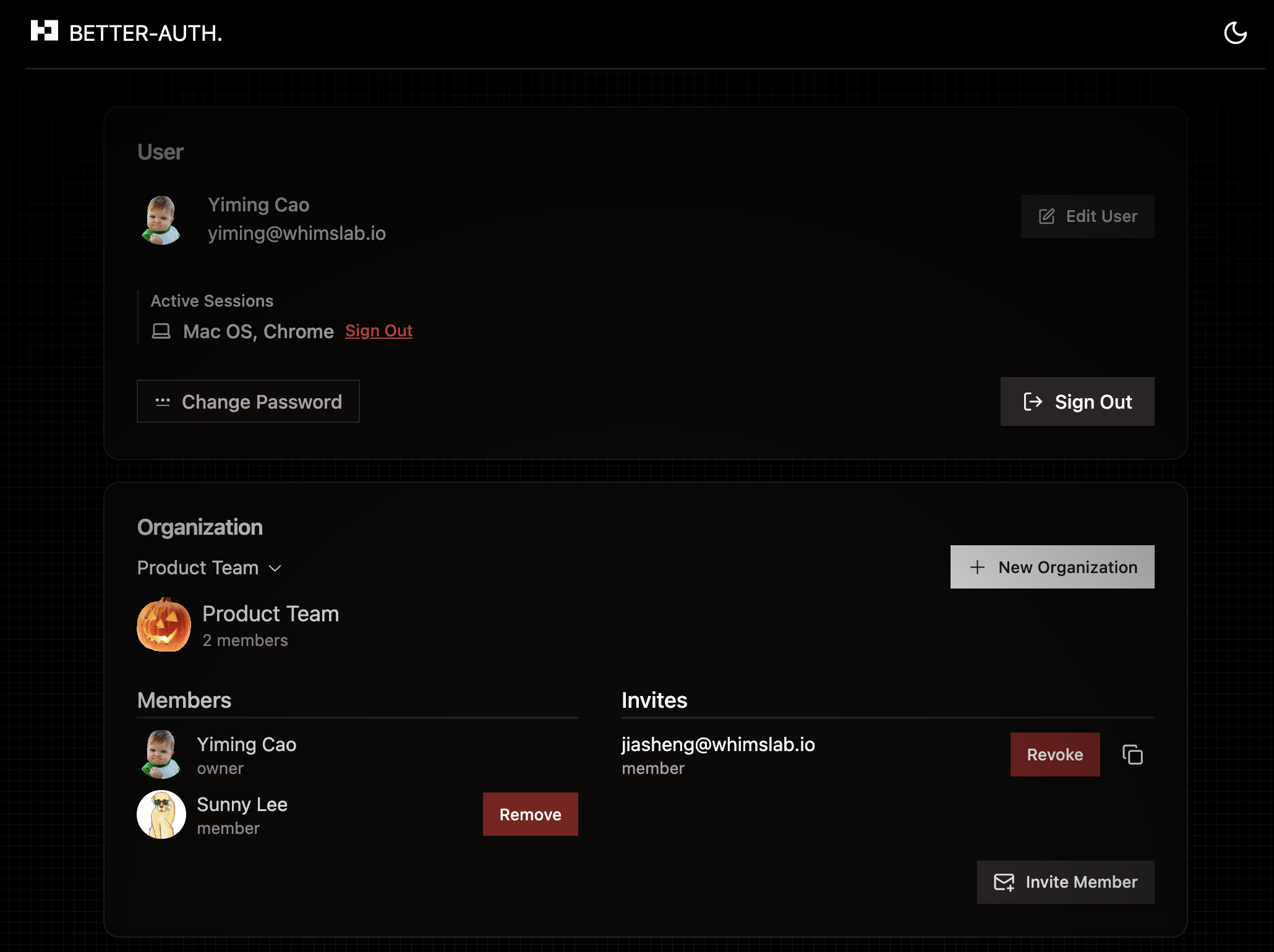Click Yiming Cao's avatar in Members list

tap(161, 755)
